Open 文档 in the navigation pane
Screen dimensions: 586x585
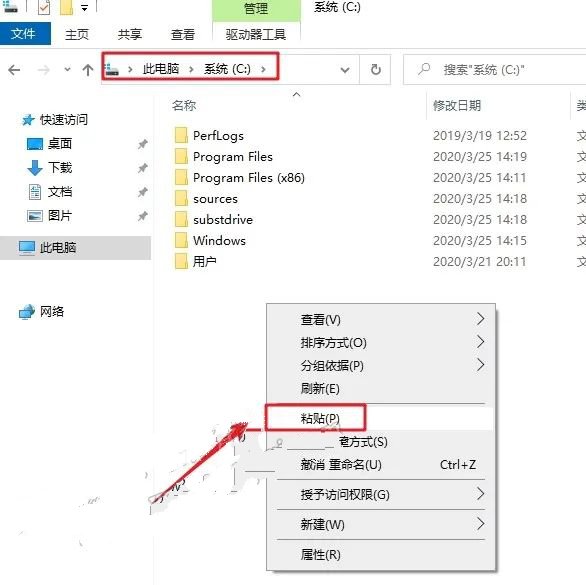pos(60,192)
